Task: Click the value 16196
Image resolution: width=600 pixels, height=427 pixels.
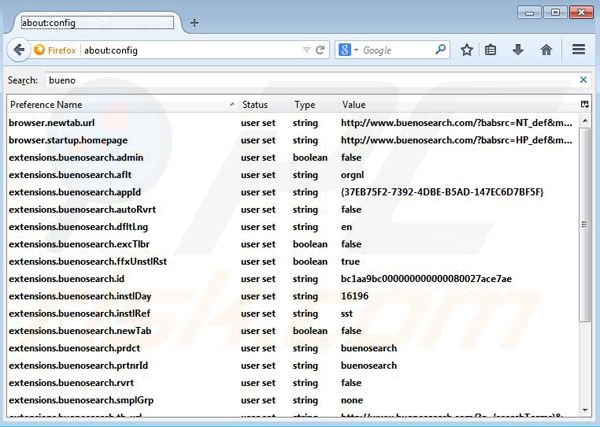Action: click(x=355, y=296)
